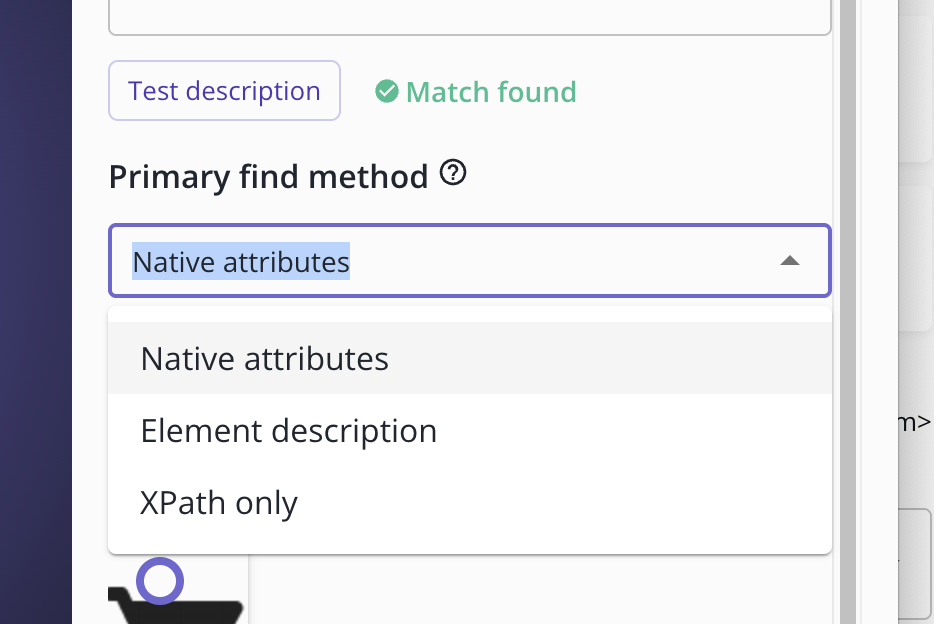Focus the text box above Test description
This screenshot has height=624, width=934.
coord(469,17)
